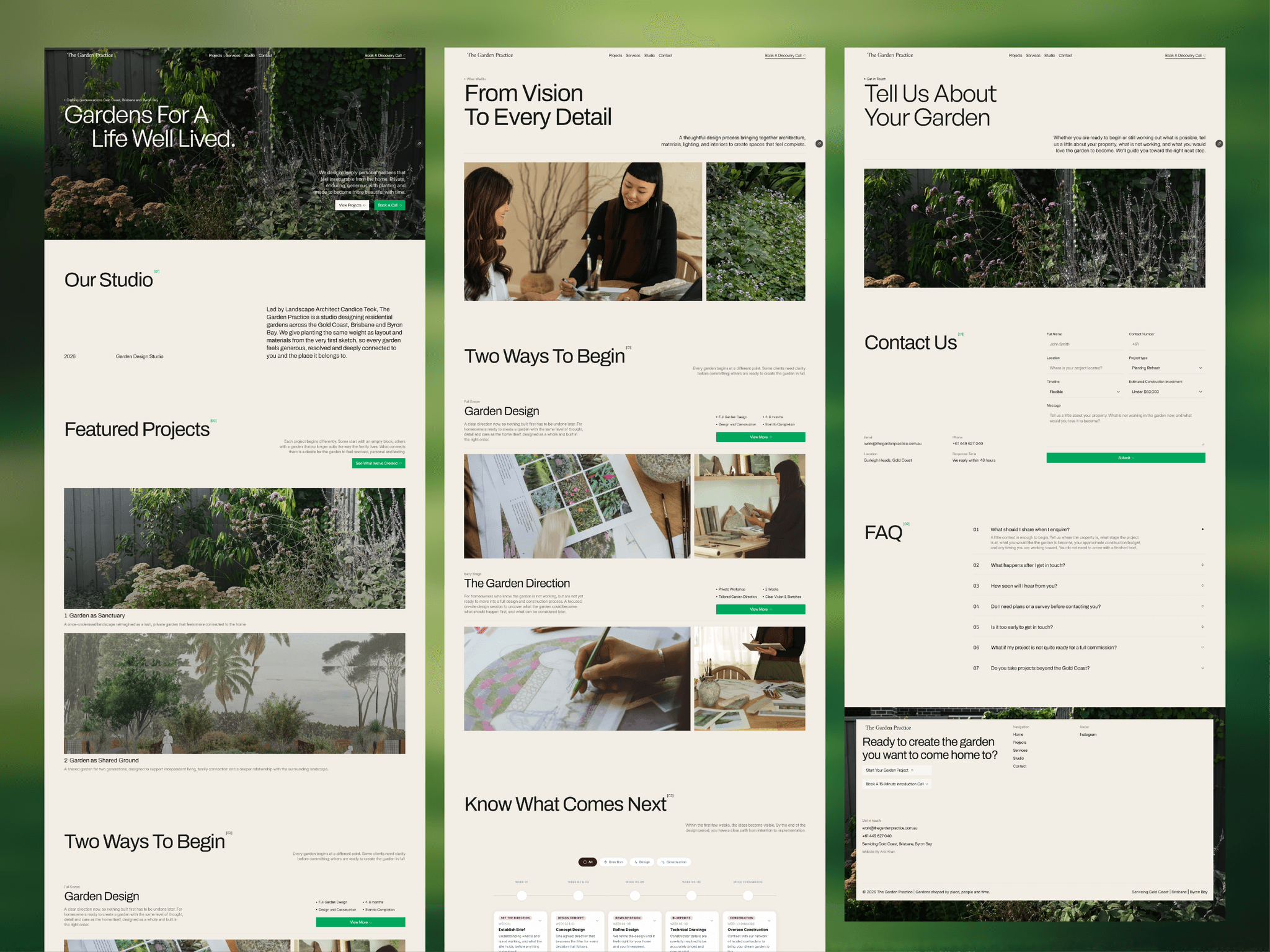
Task: Click the dark round badge icon on the services page edge
Action: coord(819,144)
